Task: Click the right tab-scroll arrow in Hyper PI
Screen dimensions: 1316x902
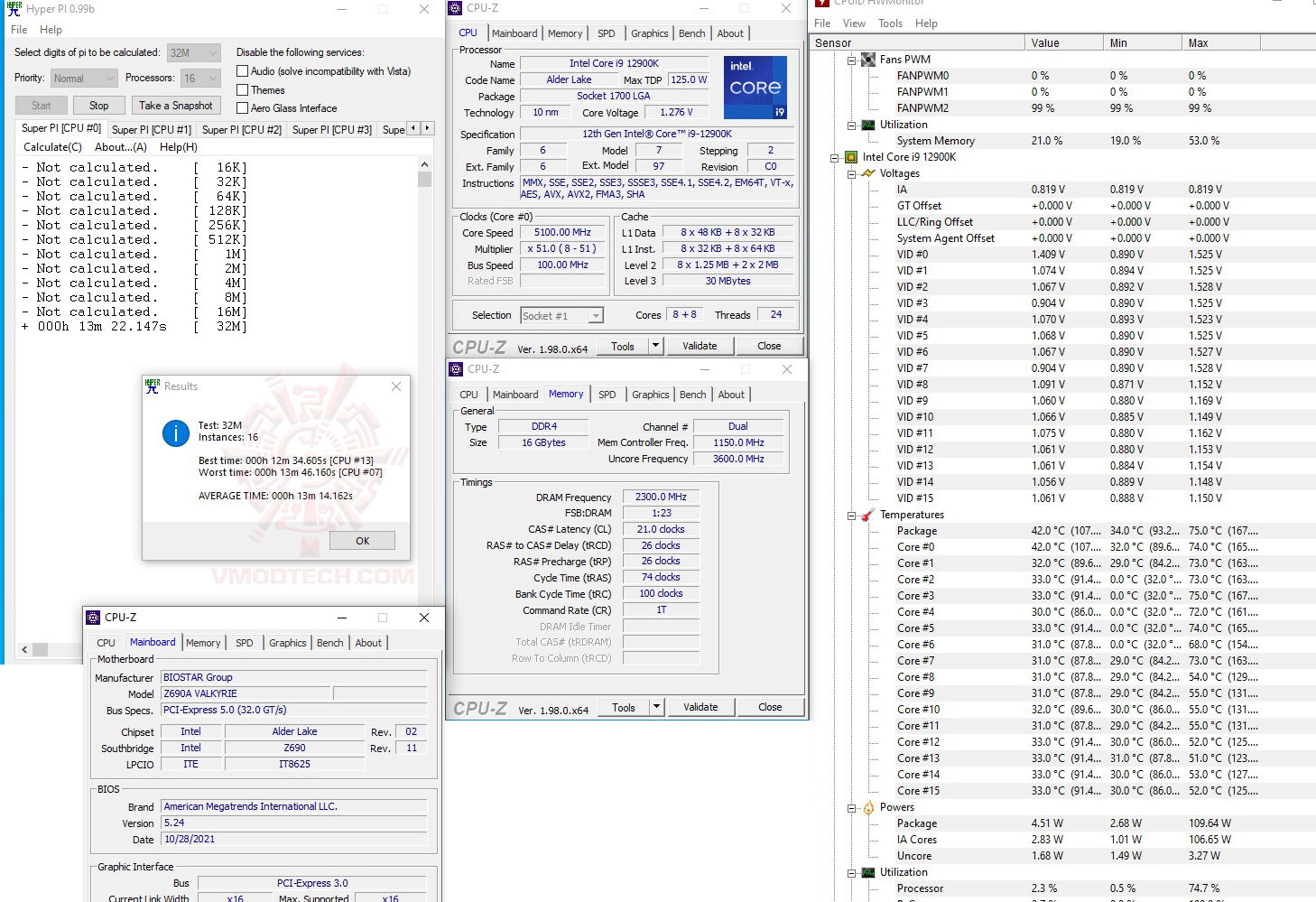Action: pyautogui.click(x=428, y=128)
